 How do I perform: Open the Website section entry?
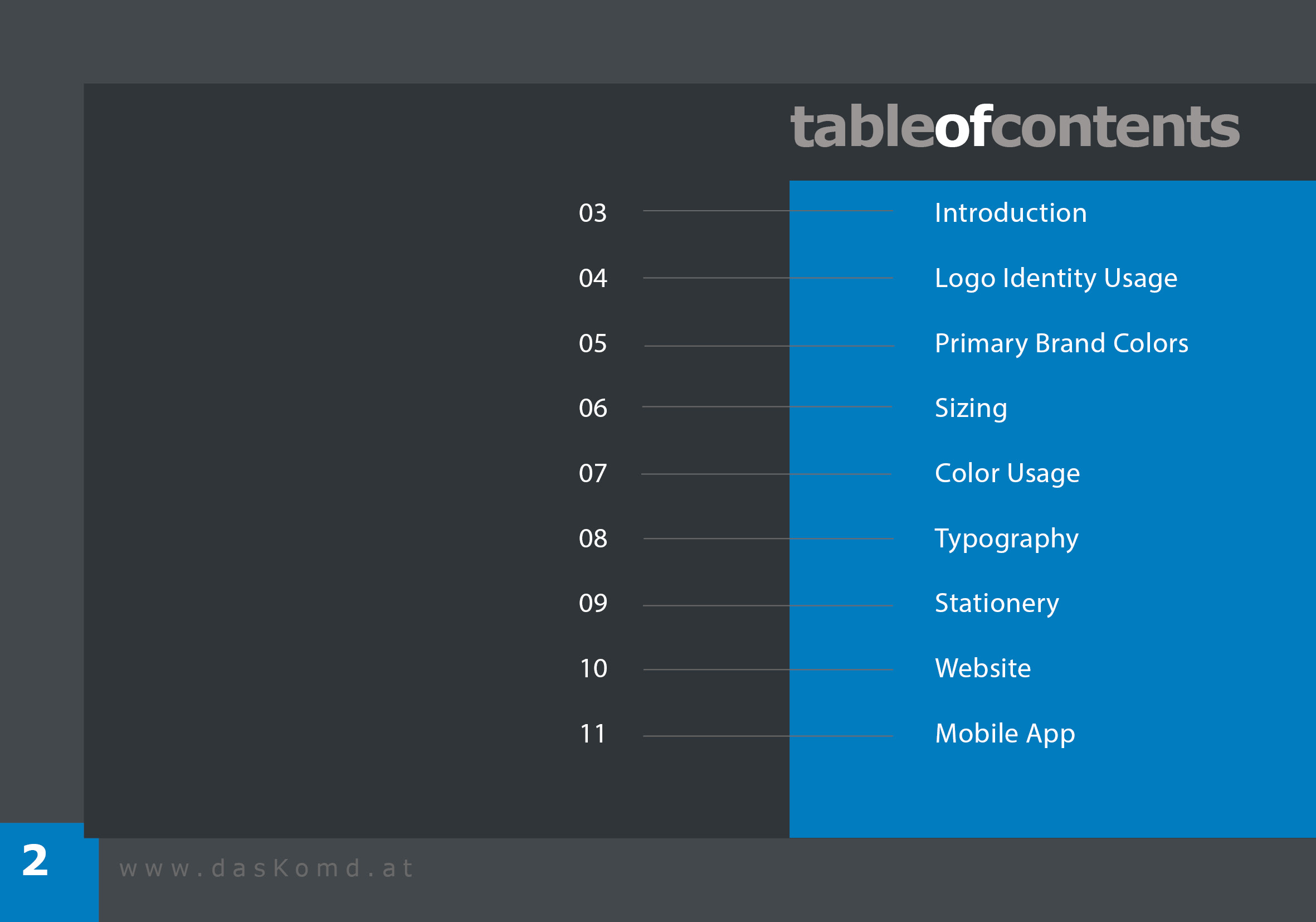[x=982, y=668]
